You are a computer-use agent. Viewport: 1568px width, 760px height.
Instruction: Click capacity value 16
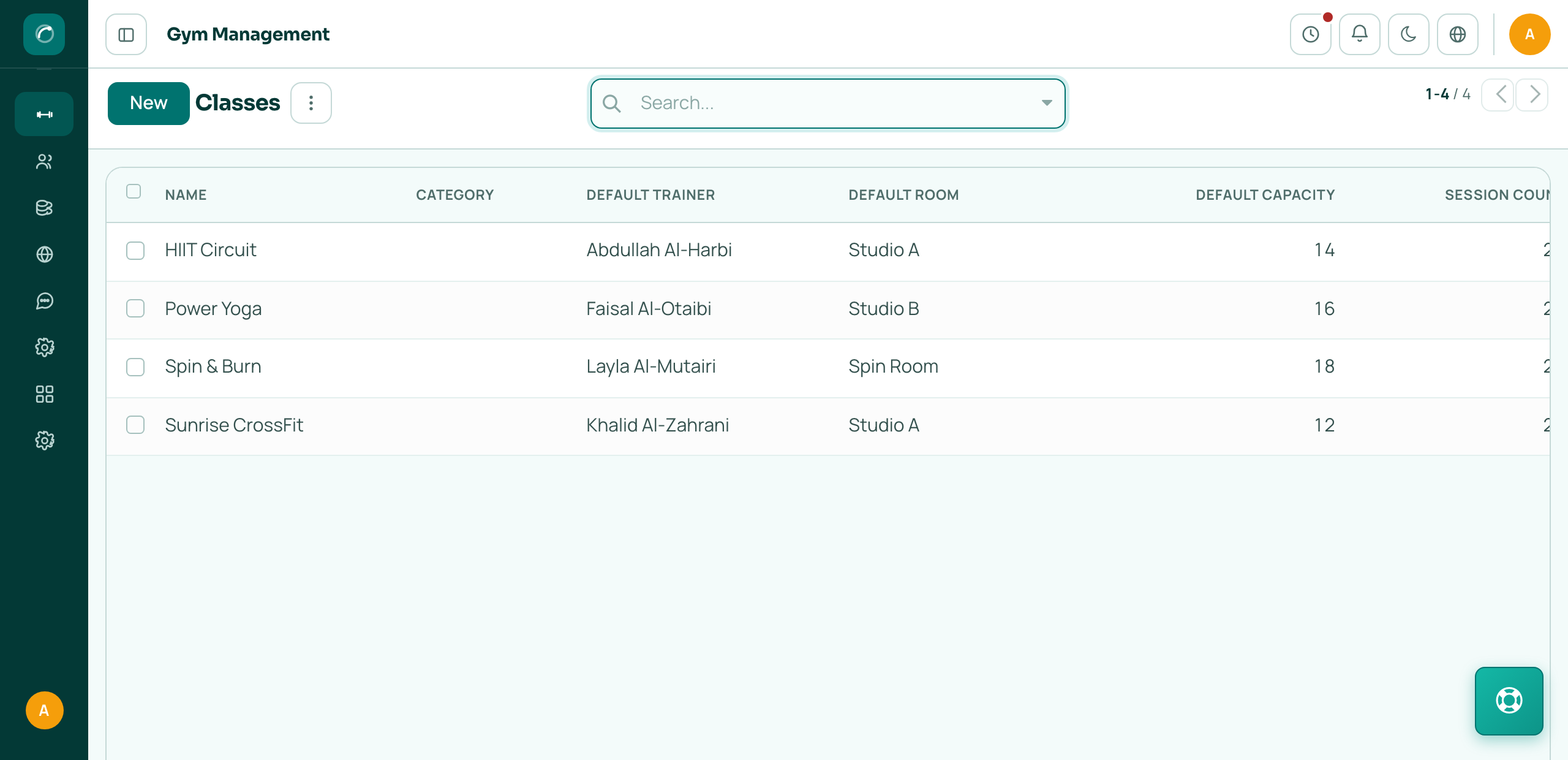(1324, 309)
